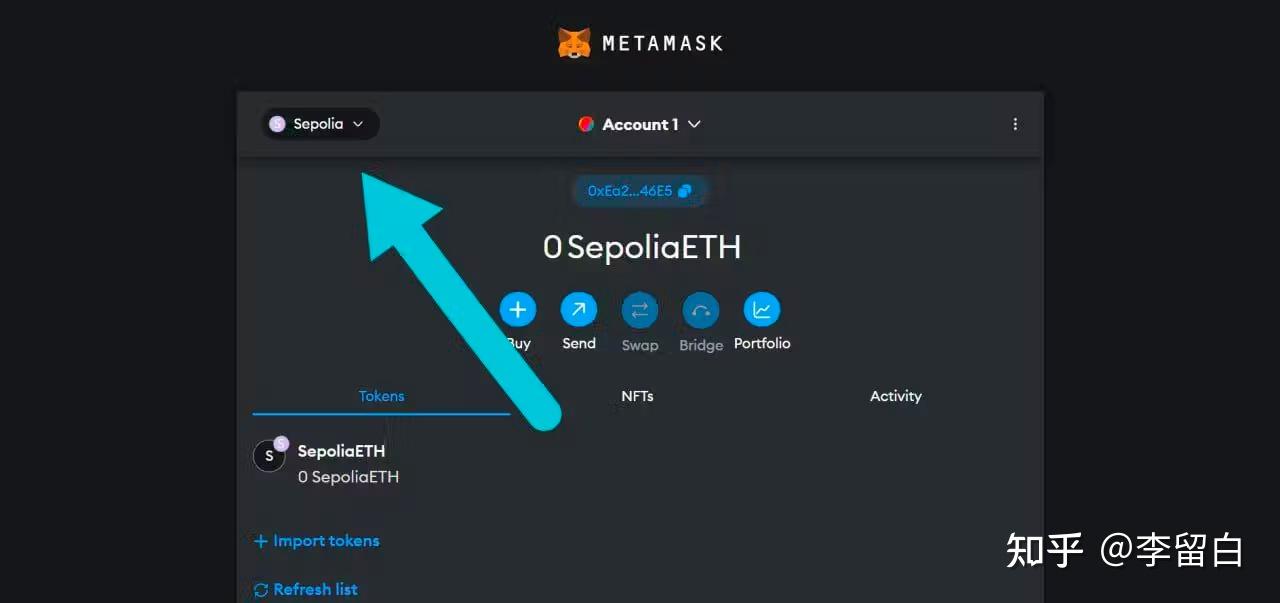
Task: Click the MetaMask fox logo
Action: (x=573, y=42)
